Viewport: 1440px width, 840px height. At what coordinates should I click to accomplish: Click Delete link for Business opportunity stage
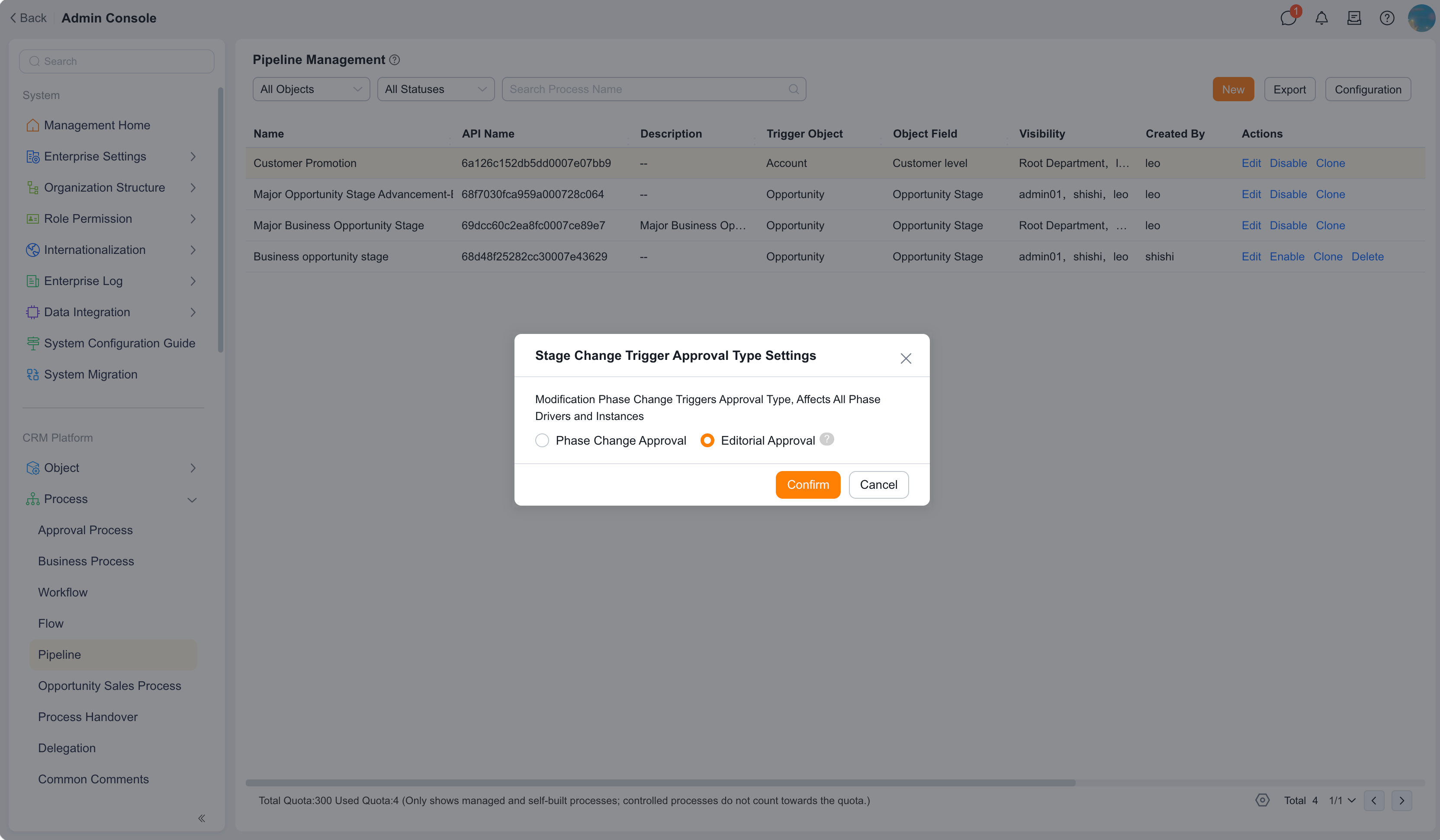point(1367,256)
